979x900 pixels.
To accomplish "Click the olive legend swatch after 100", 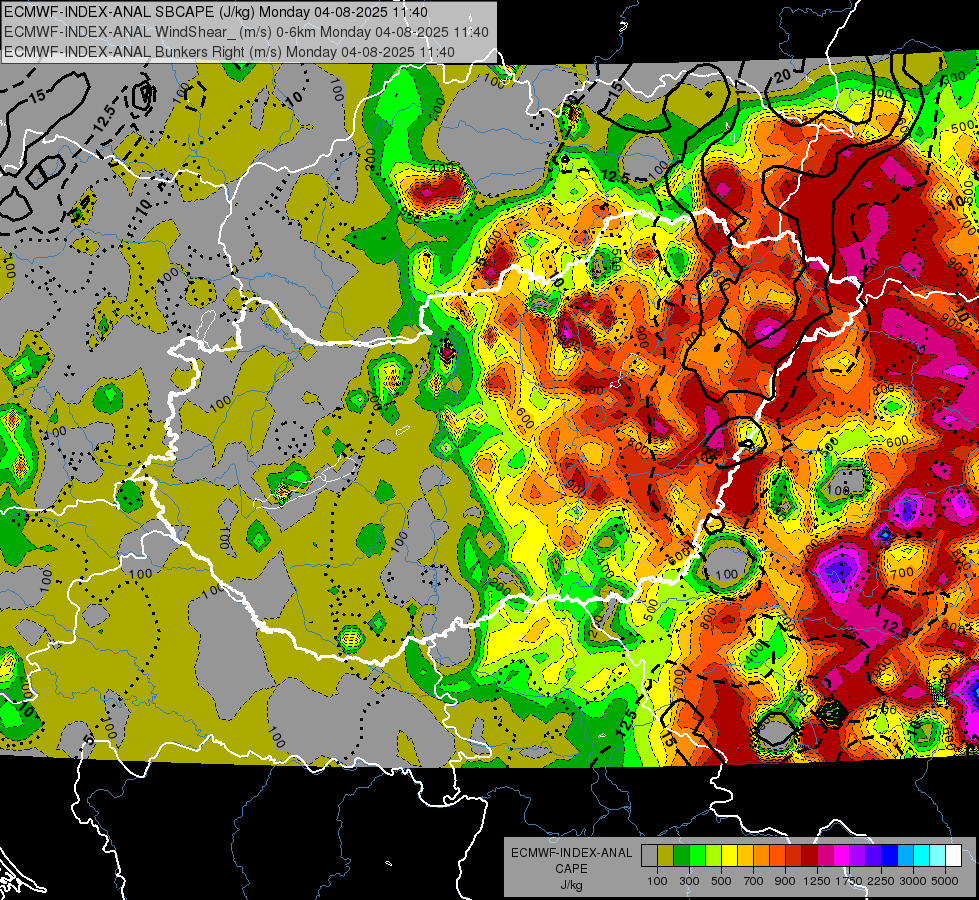I will 666,855.
